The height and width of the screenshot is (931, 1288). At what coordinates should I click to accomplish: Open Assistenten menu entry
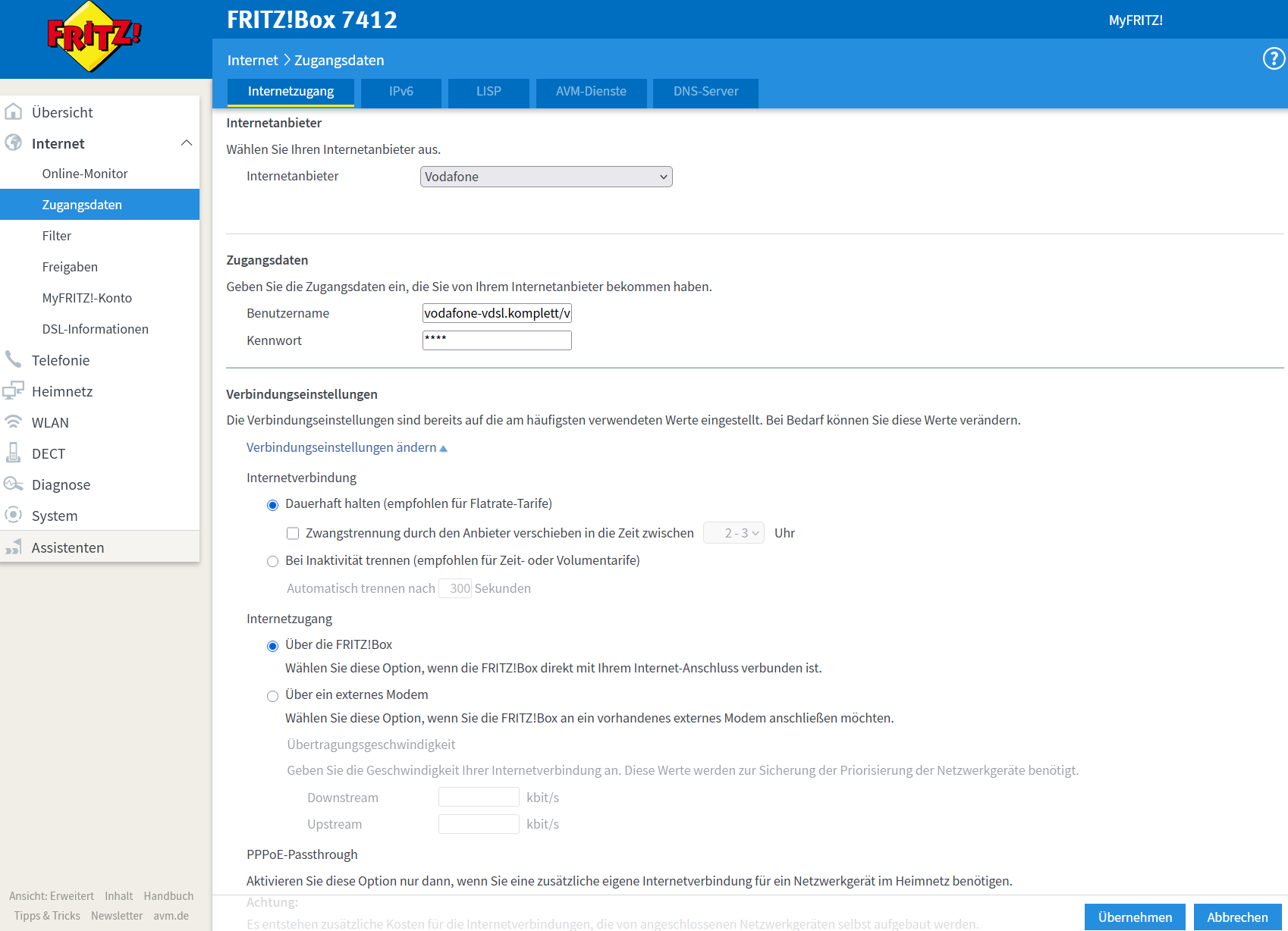(99, 547)
